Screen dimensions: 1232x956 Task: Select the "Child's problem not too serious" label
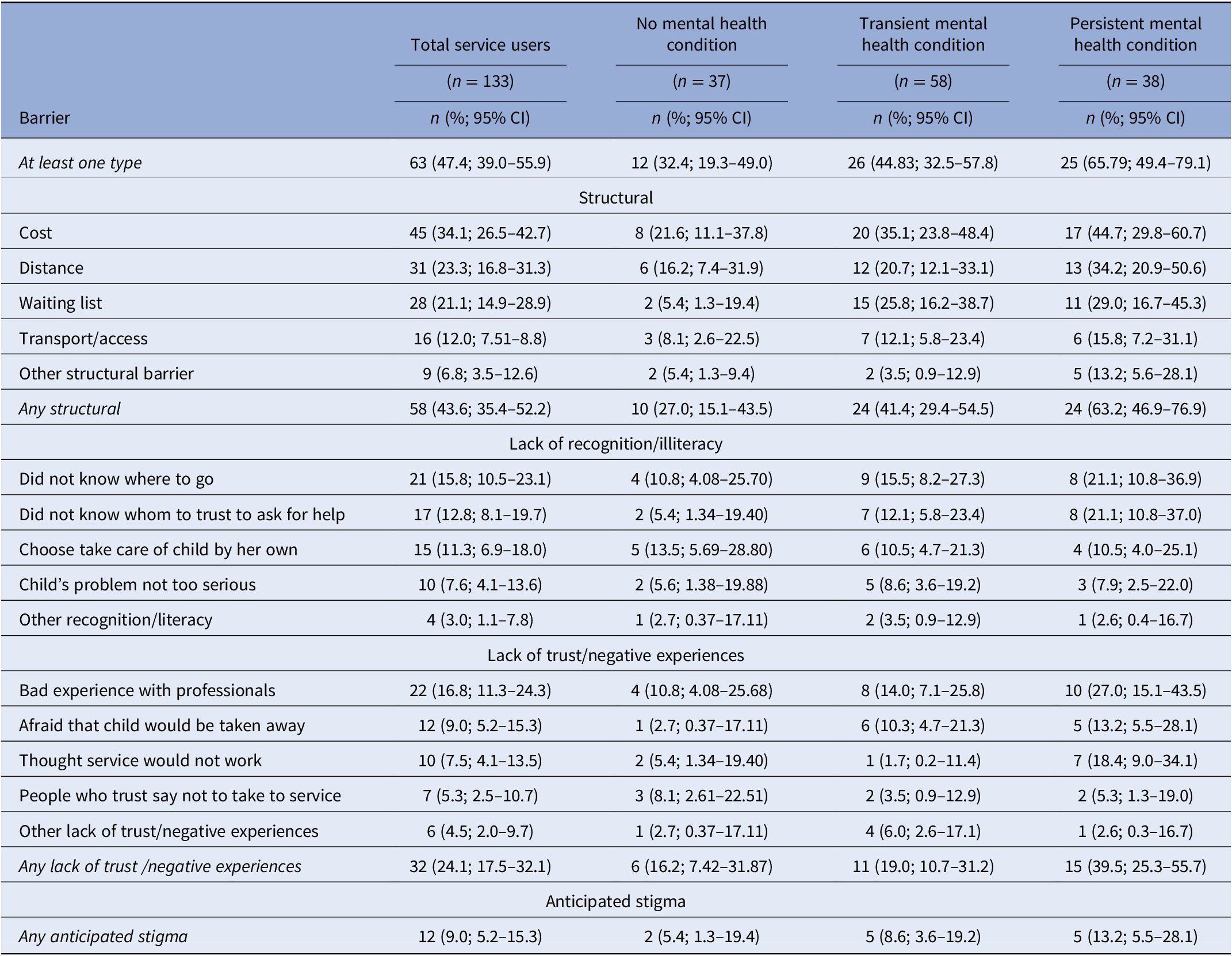pos(137,585)
